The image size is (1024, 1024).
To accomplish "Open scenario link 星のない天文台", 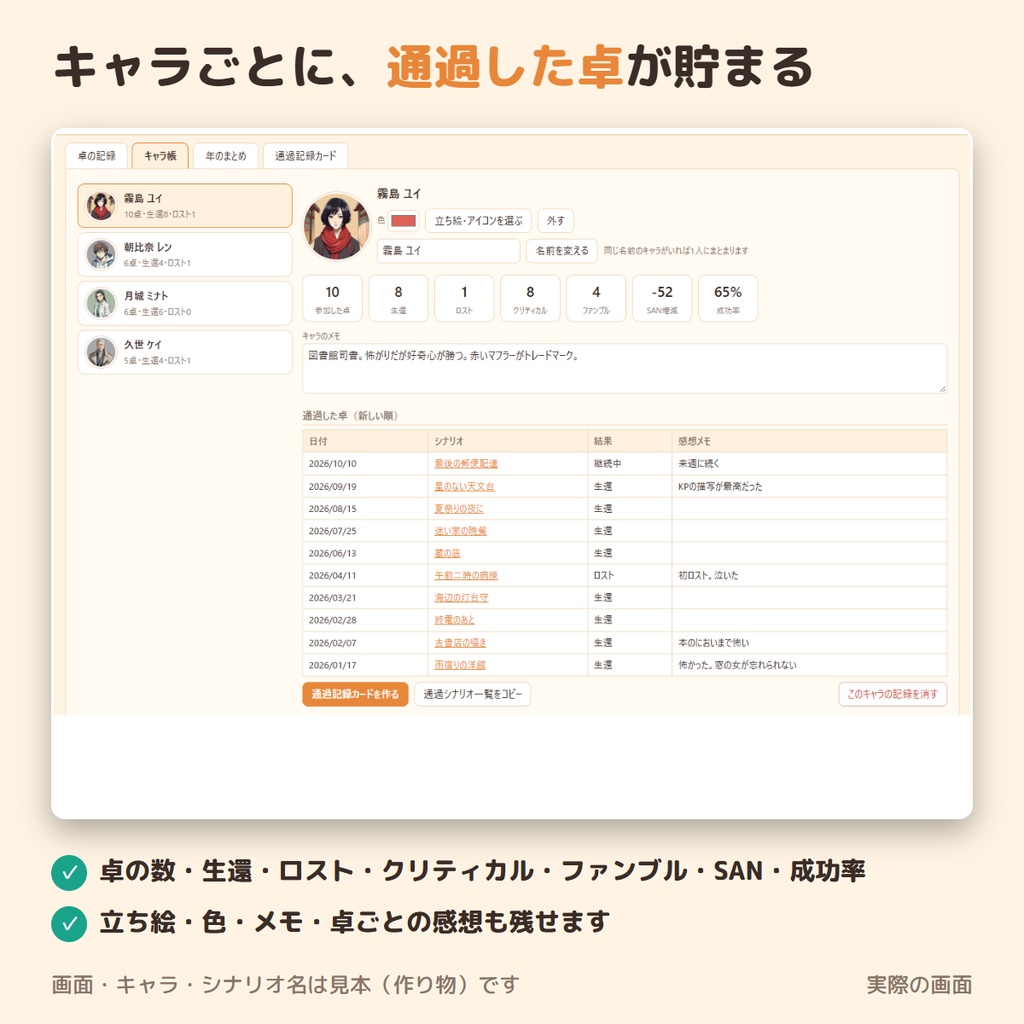I will 464,487.
